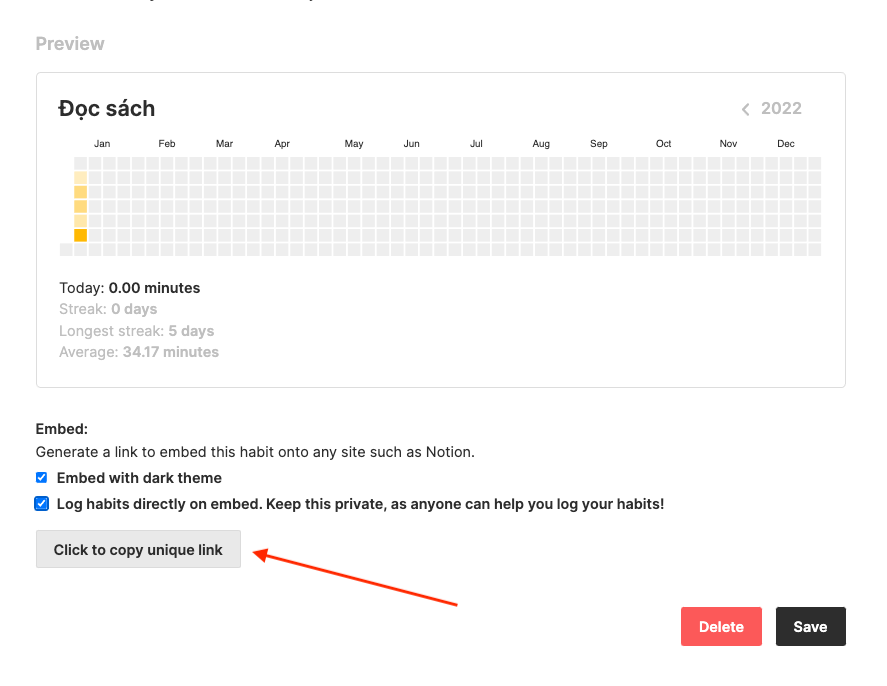This screenshot has width=887, height=686.
Task: Click the top-right heatmap cell in December
Action: coord(815,163)
